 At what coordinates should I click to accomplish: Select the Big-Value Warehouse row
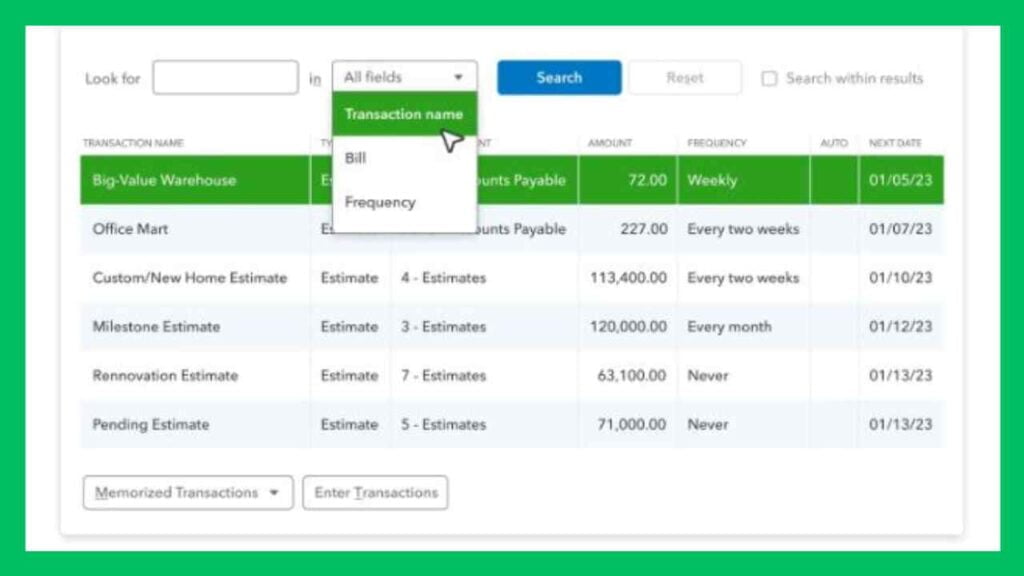[x=165, y=181]
